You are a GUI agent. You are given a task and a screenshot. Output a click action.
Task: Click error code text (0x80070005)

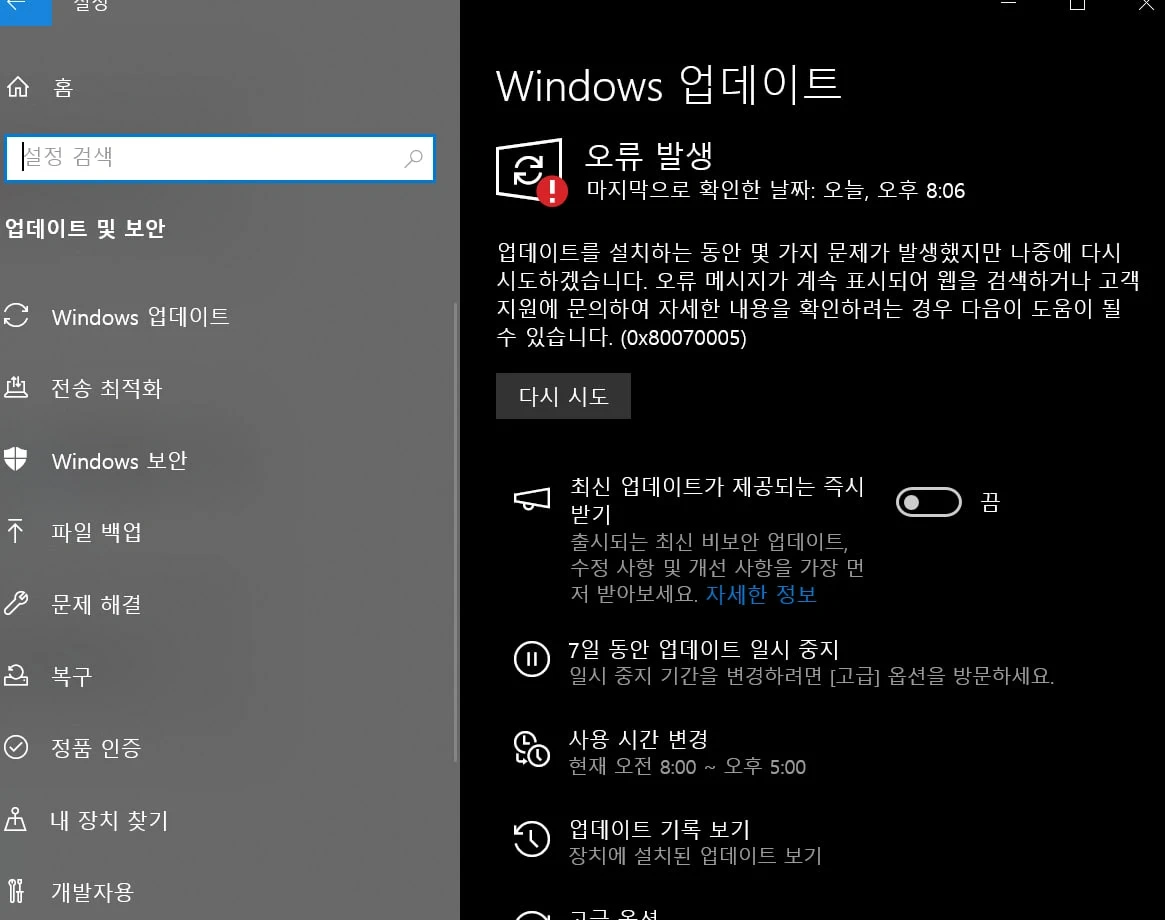[684, 338]
